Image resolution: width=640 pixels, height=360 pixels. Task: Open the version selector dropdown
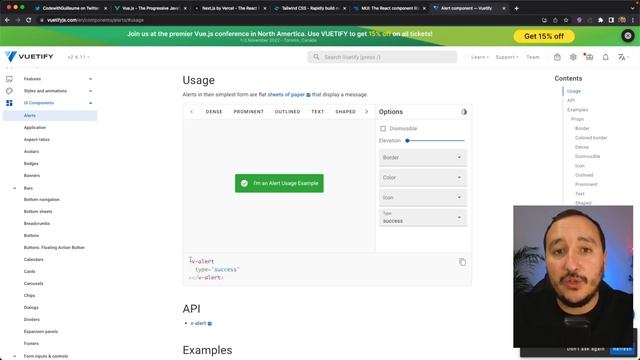point(79,57)
